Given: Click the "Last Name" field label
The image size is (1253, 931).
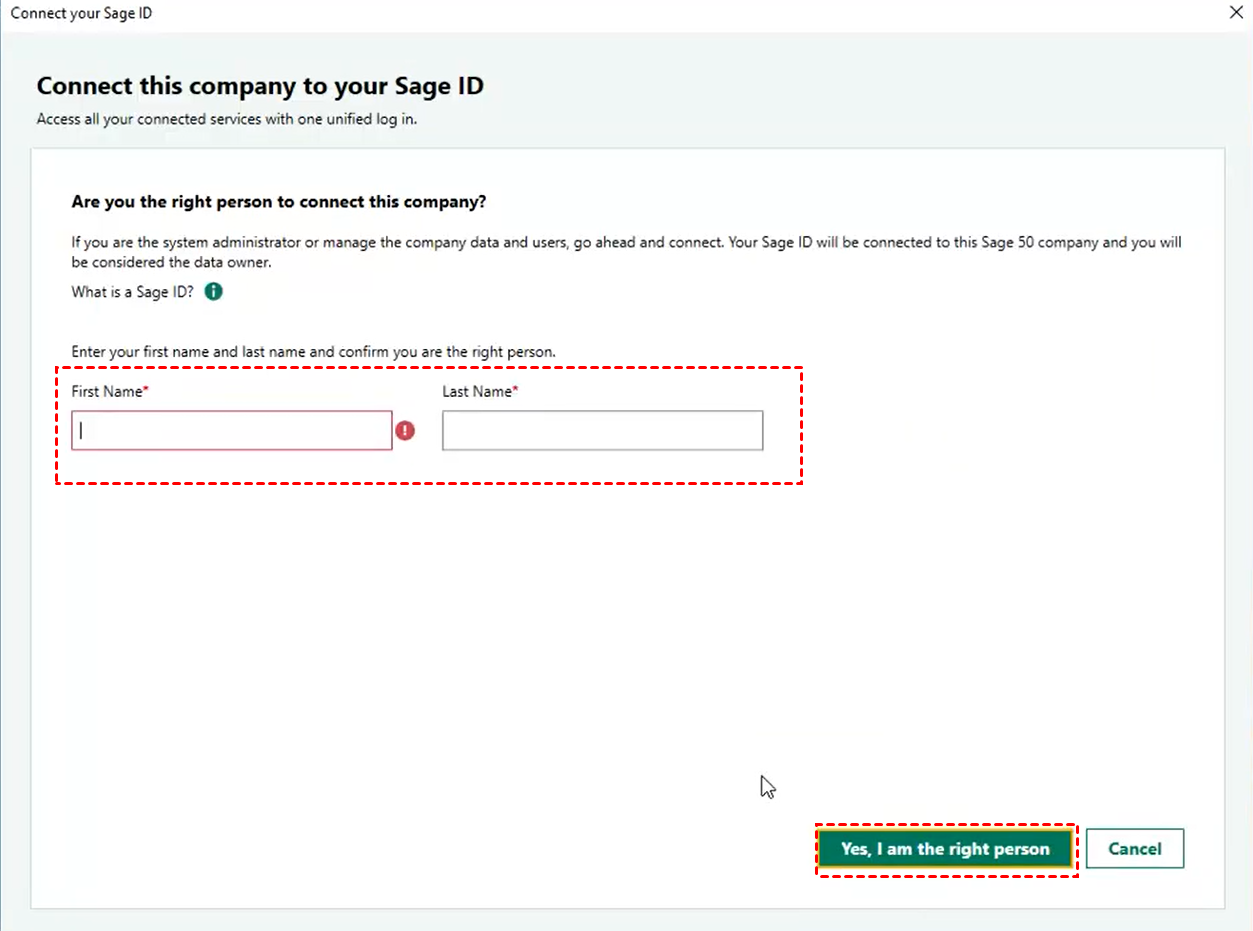Looking at the screenshot, I should (476, 391).
